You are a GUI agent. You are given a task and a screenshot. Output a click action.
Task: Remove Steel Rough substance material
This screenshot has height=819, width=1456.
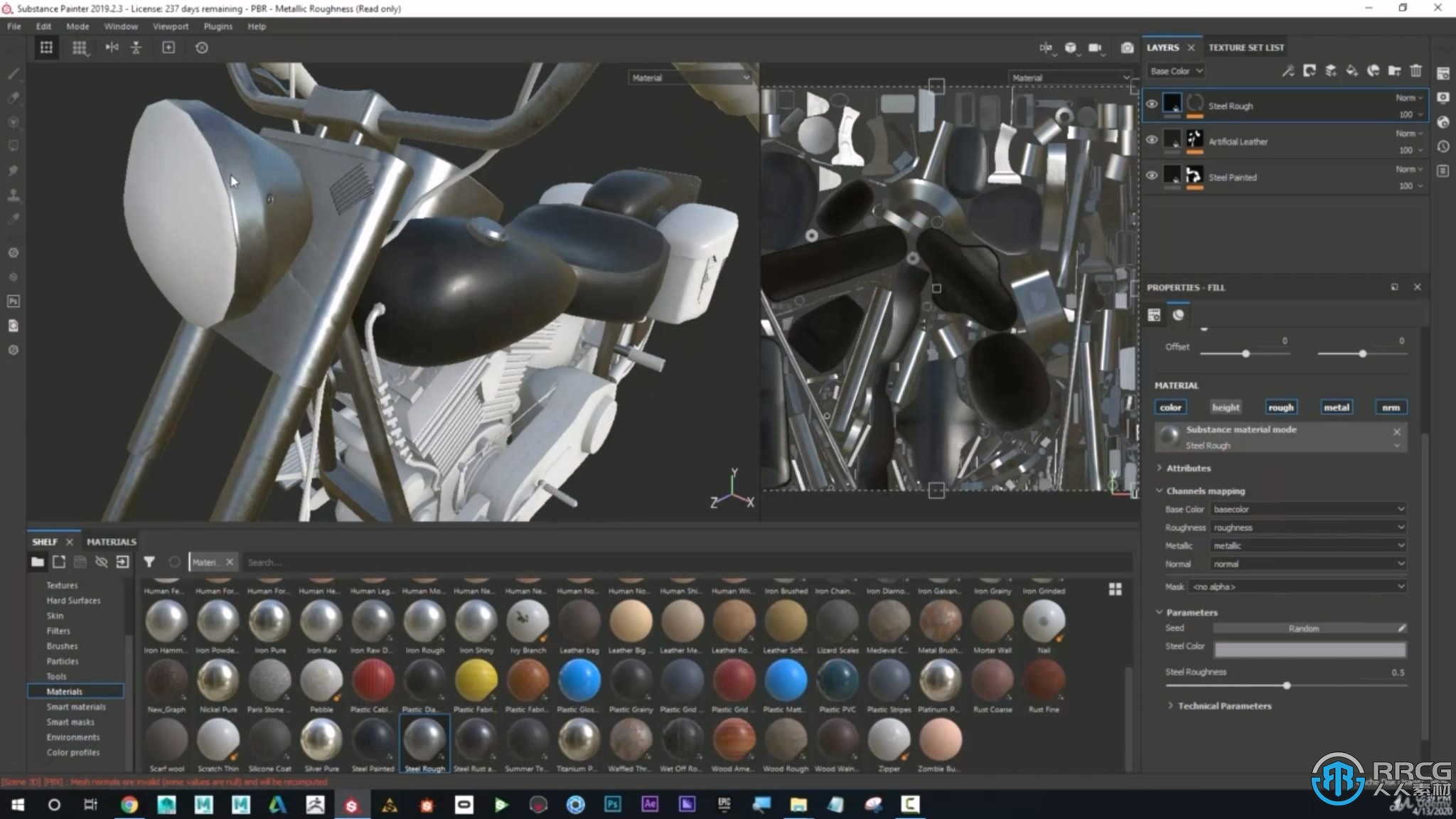(x=1397, y=432)
